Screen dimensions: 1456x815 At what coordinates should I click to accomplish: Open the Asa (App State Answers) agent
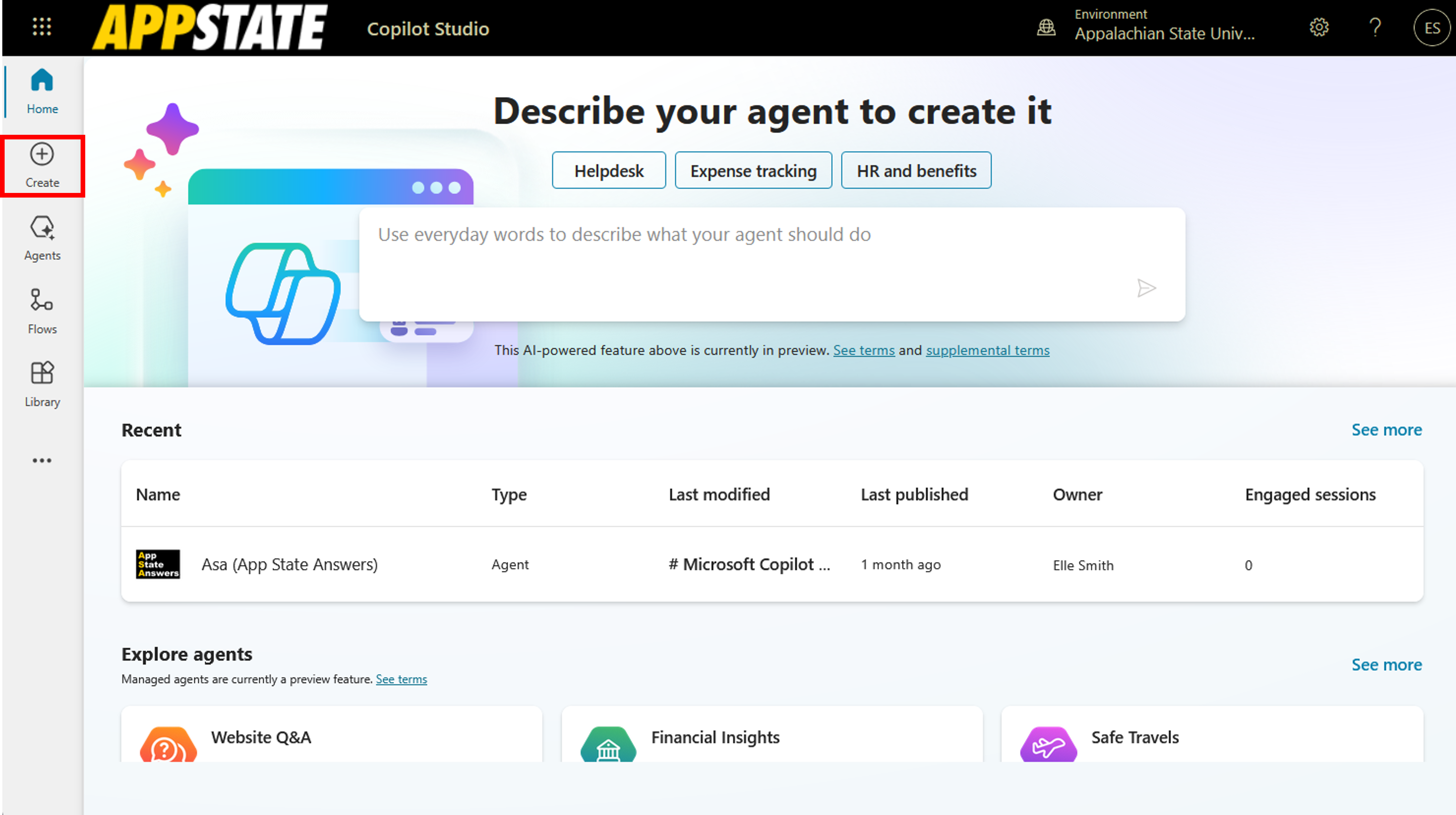(x=289, y=564)
